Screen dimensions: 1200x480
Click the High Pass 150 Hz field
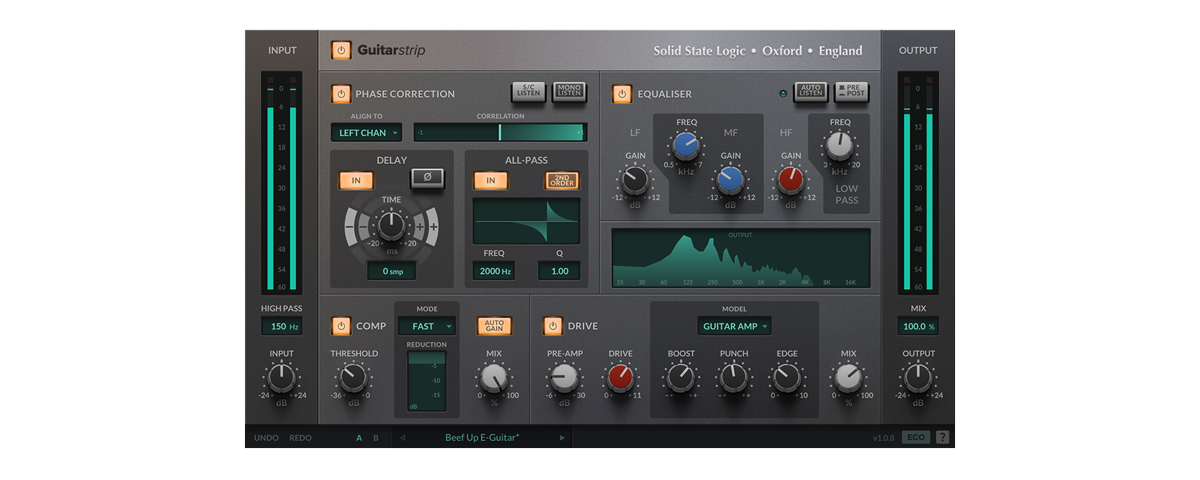tap(281, 326)
